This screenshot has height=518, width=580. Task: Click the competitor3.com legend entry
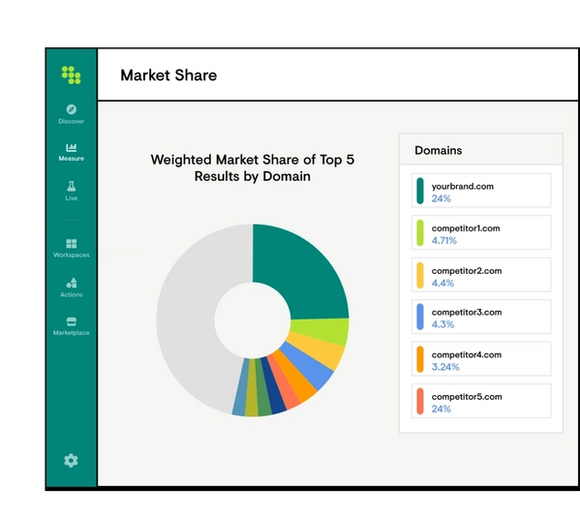click(481, 317)
